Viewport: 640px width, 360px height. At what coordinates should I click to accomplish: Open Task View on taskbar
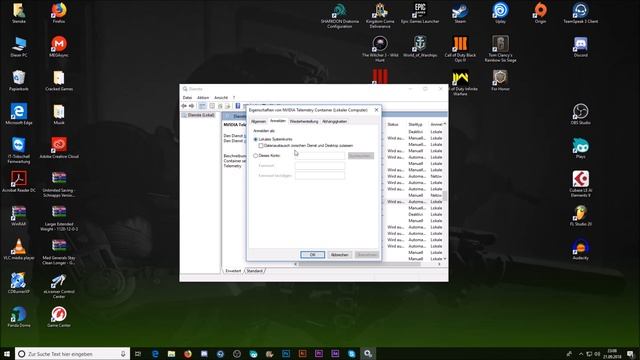tap(138, 354)
